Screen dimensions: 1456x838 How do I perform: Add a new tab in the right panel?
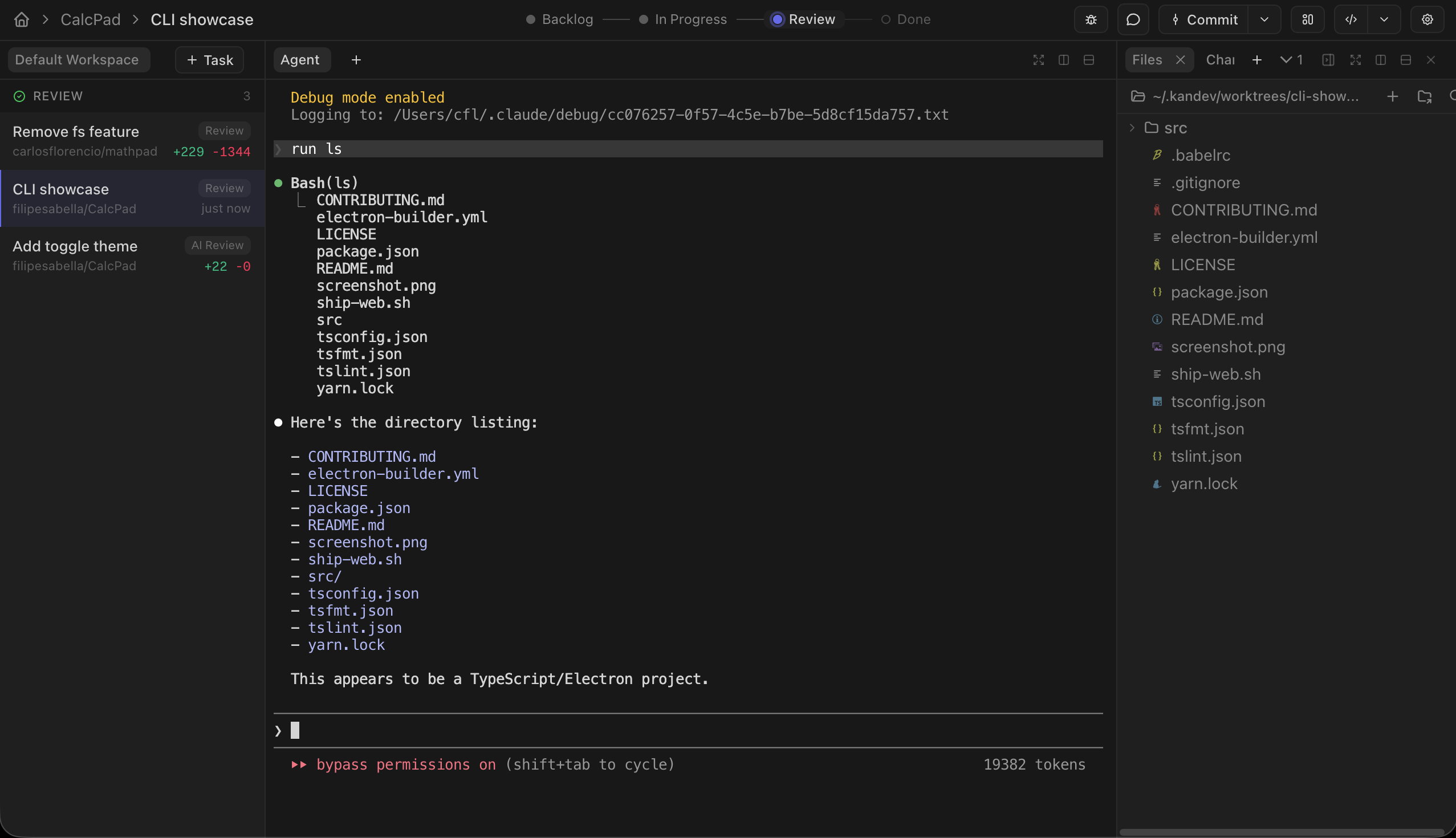pyautogui.click(x=1257, y=60)
